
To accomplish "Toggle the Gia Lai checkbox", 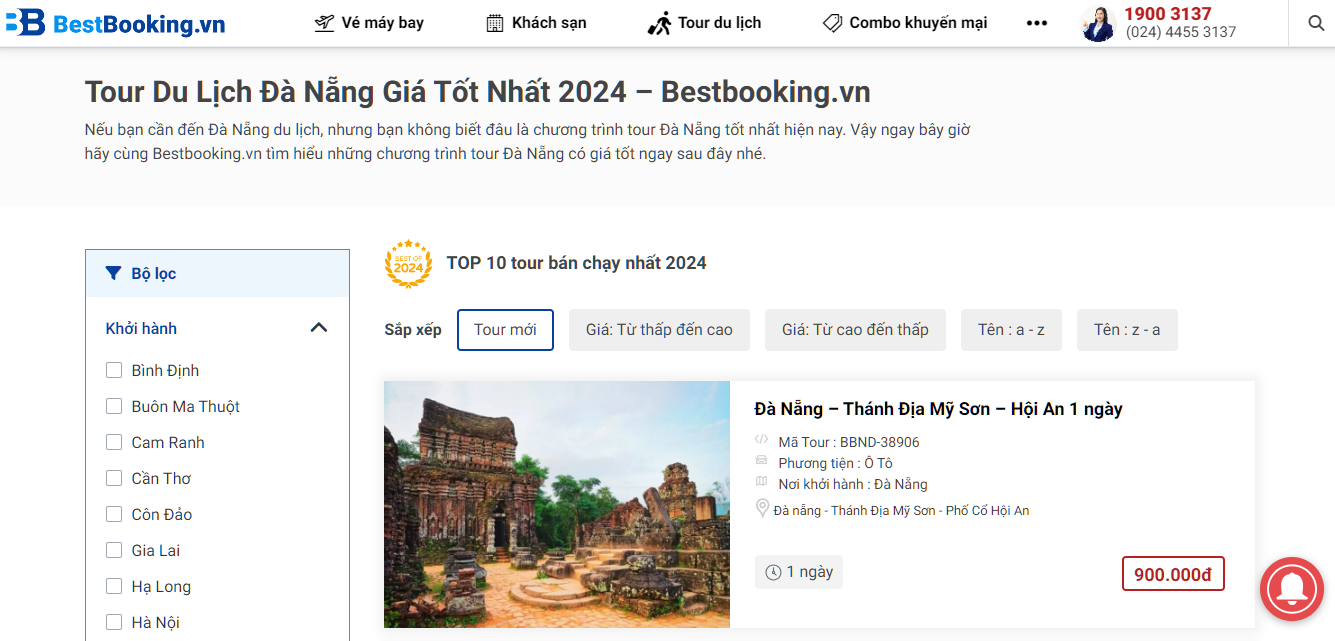I will coord(114,550).
